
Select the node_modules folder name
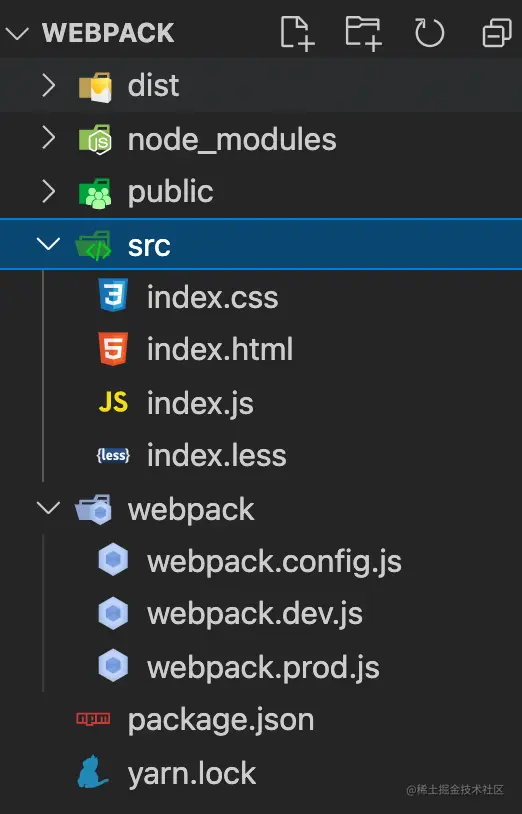[232, 139]
